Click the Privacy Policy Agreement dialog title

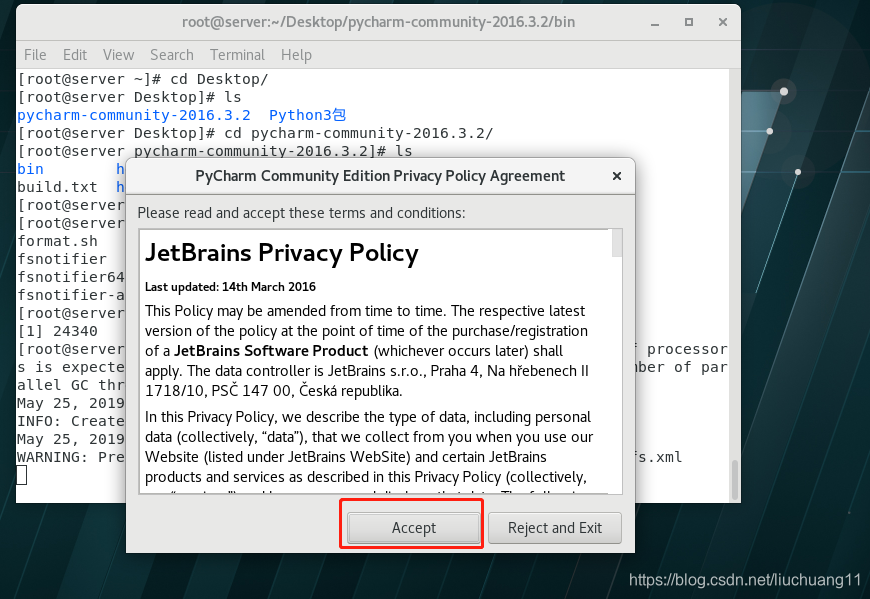(x=380, y=176)
